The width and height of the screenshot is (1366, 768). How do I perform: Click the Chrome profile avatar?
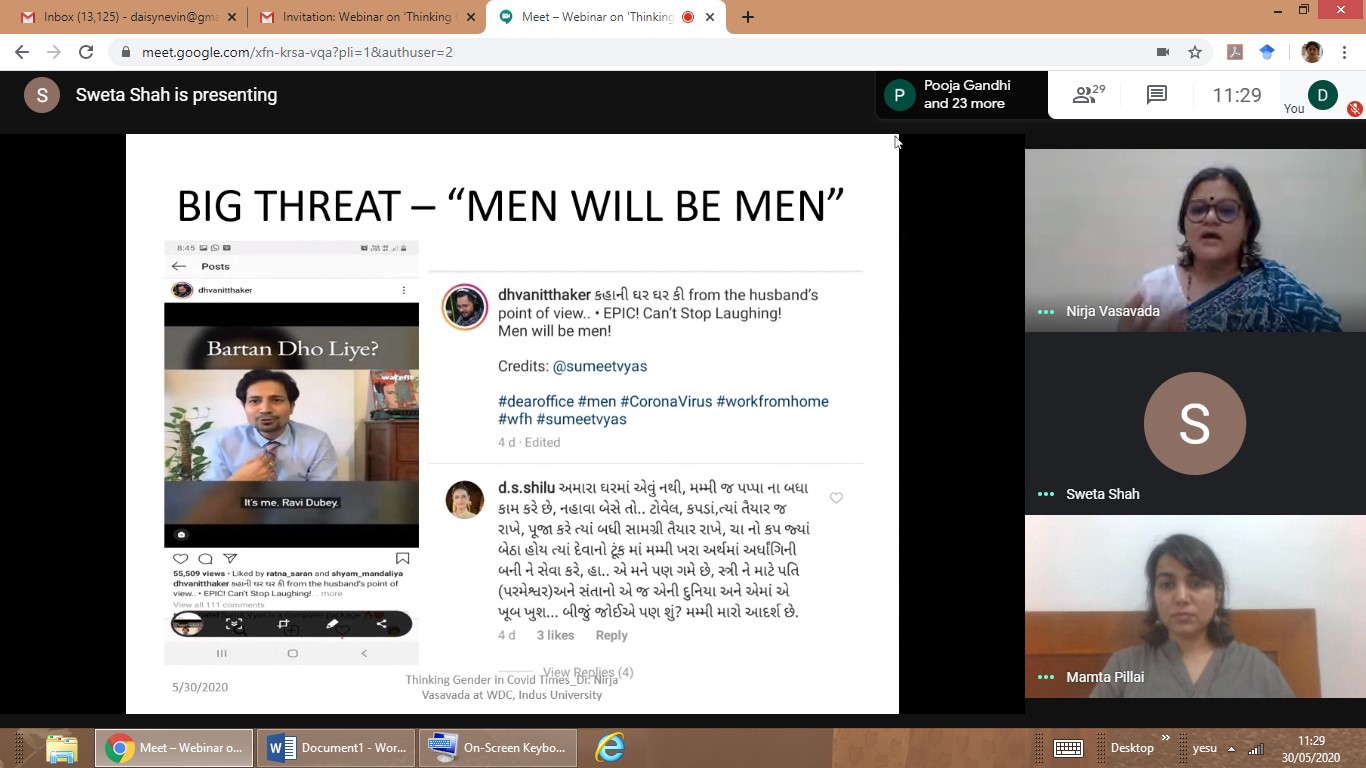(x=1312, y=52)
